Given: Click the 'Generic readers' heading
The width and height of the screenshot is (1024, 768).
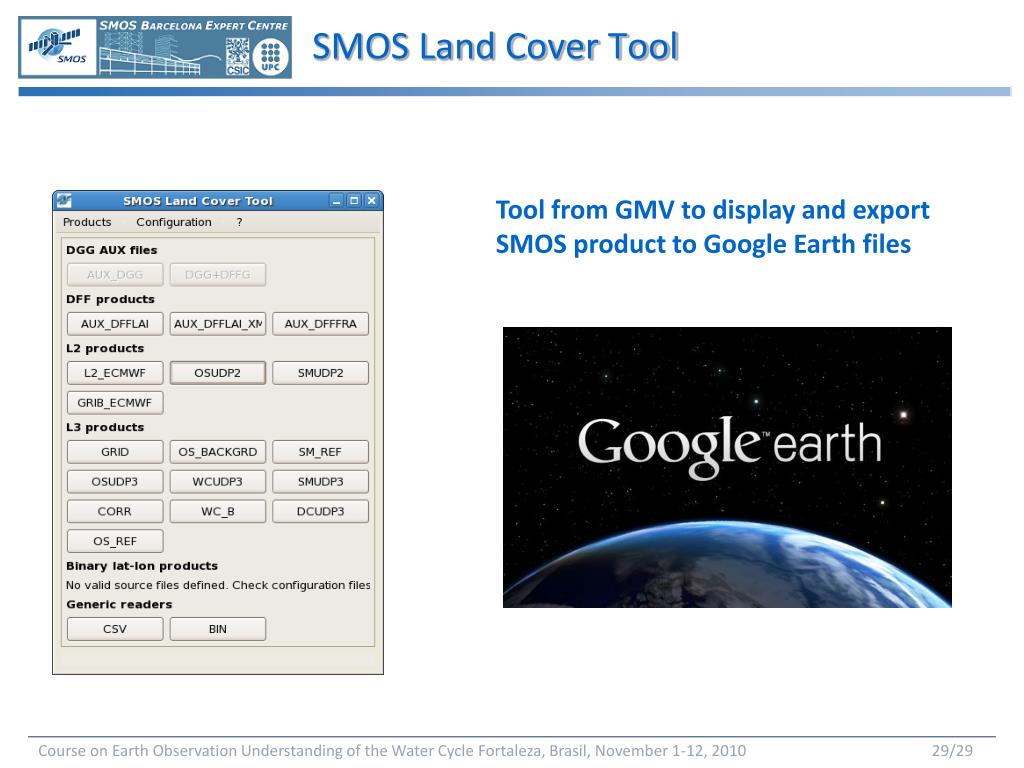Looking at the screenshot, I should tap(119, 605).
